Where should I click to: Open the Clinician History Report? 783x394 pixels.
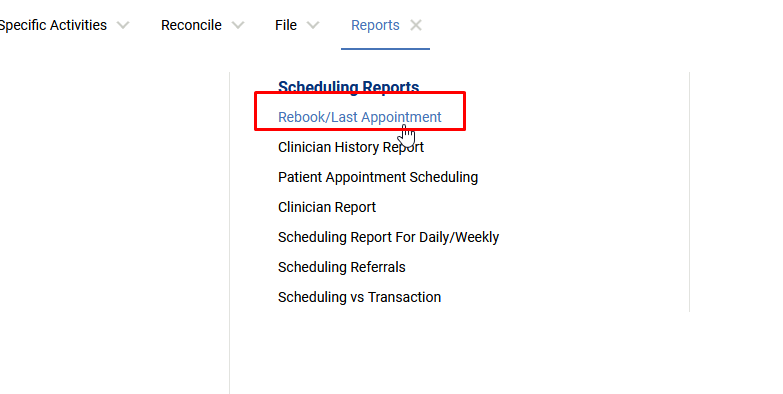tap(351, 147)
